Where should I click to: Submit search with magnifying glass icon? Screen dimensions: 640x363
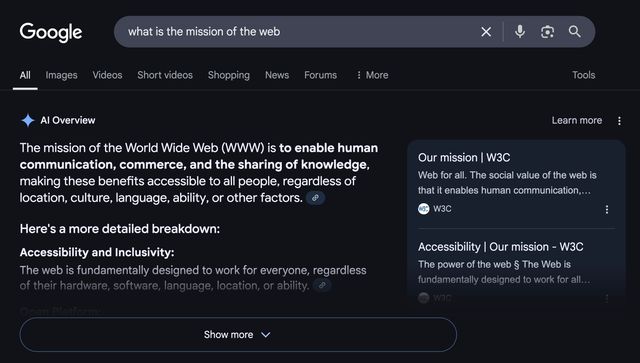[575, 31]
